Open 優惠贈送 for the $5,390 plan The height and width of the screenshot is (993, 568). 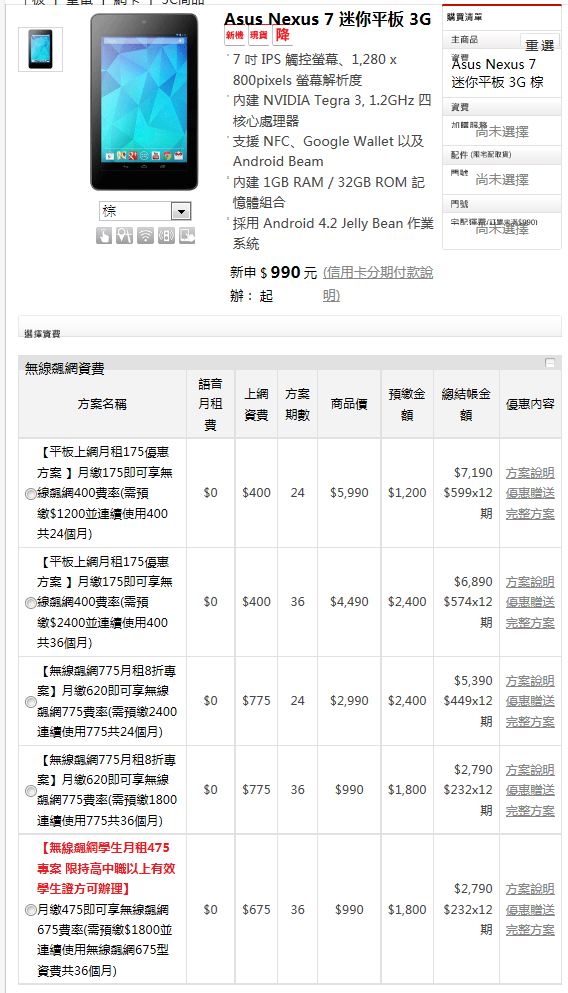click(x=530, y=701)
